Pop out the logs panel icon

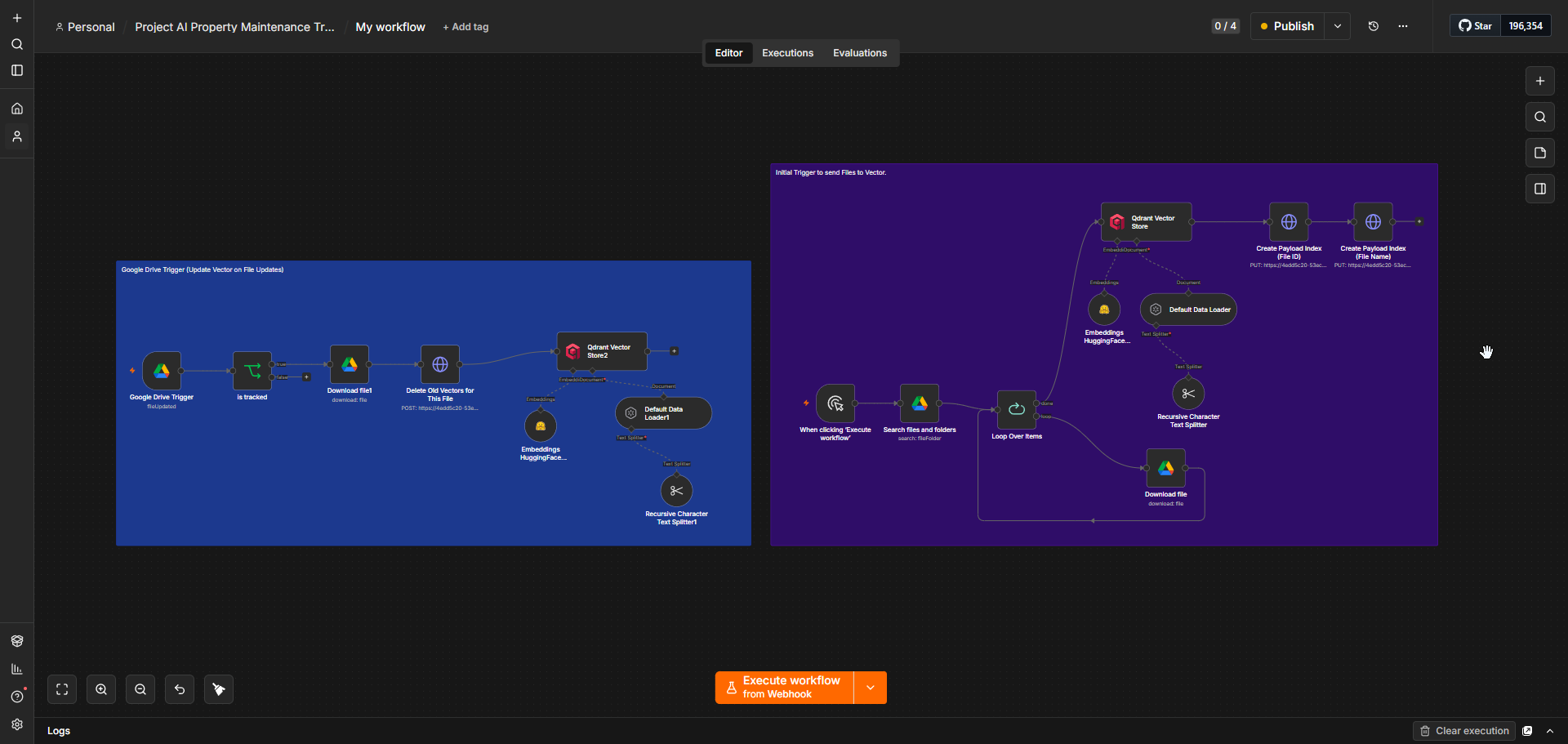[1527, 731]
